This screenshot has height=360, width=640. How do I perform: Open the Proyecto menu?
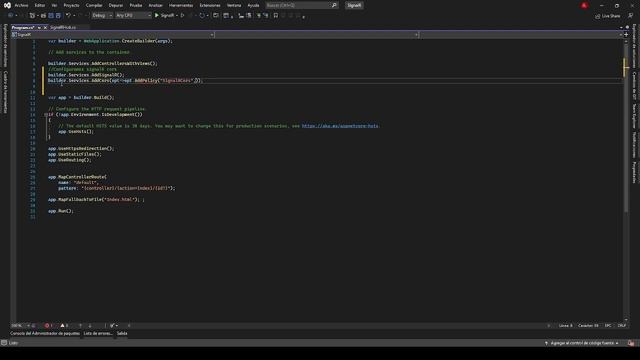[71, 5]
